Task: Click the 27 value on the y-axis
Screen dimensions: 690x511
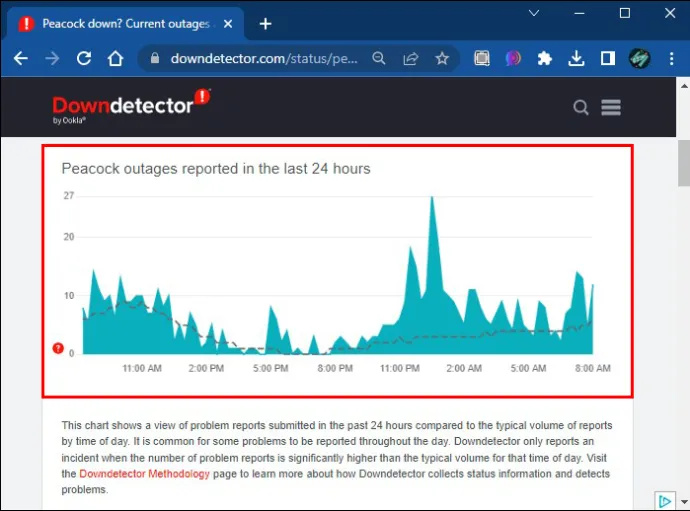Action: [69, 196]
